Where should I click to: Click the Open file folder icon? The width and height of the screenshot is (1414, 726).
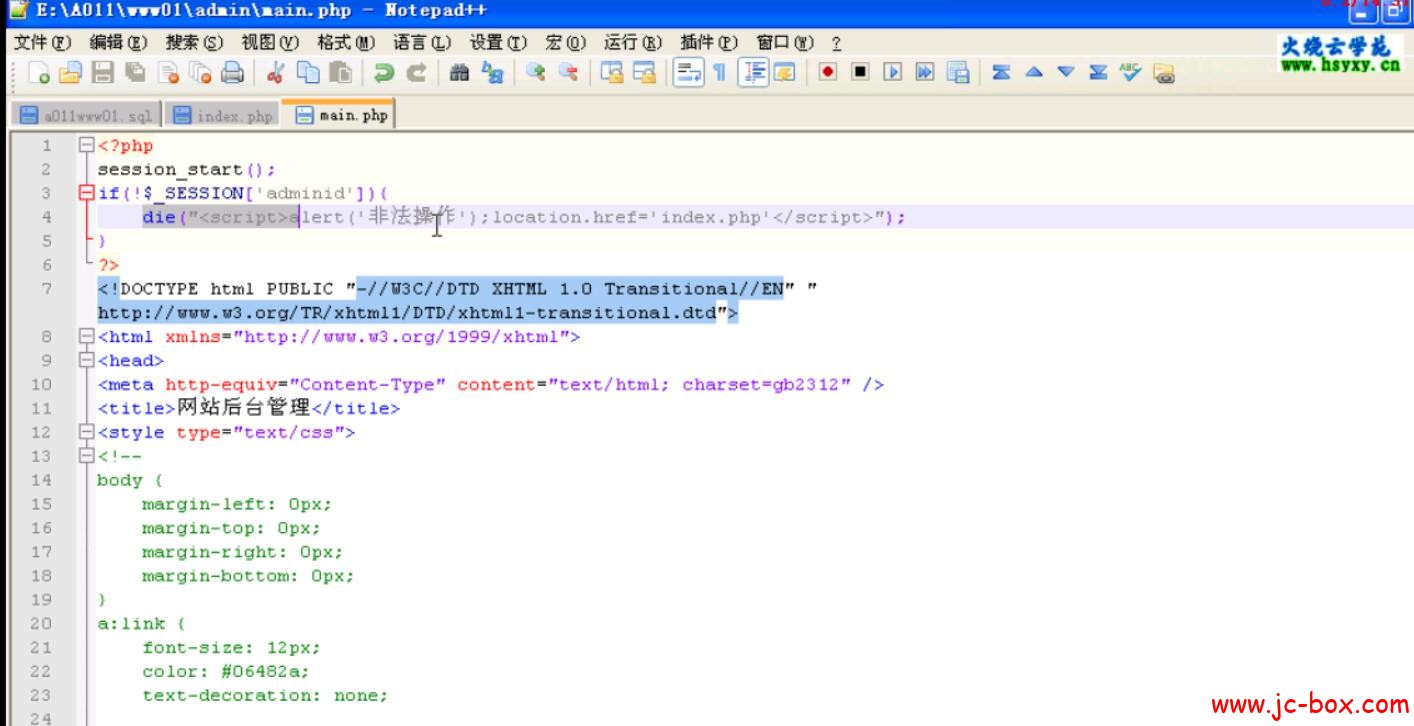coord(69,73)
